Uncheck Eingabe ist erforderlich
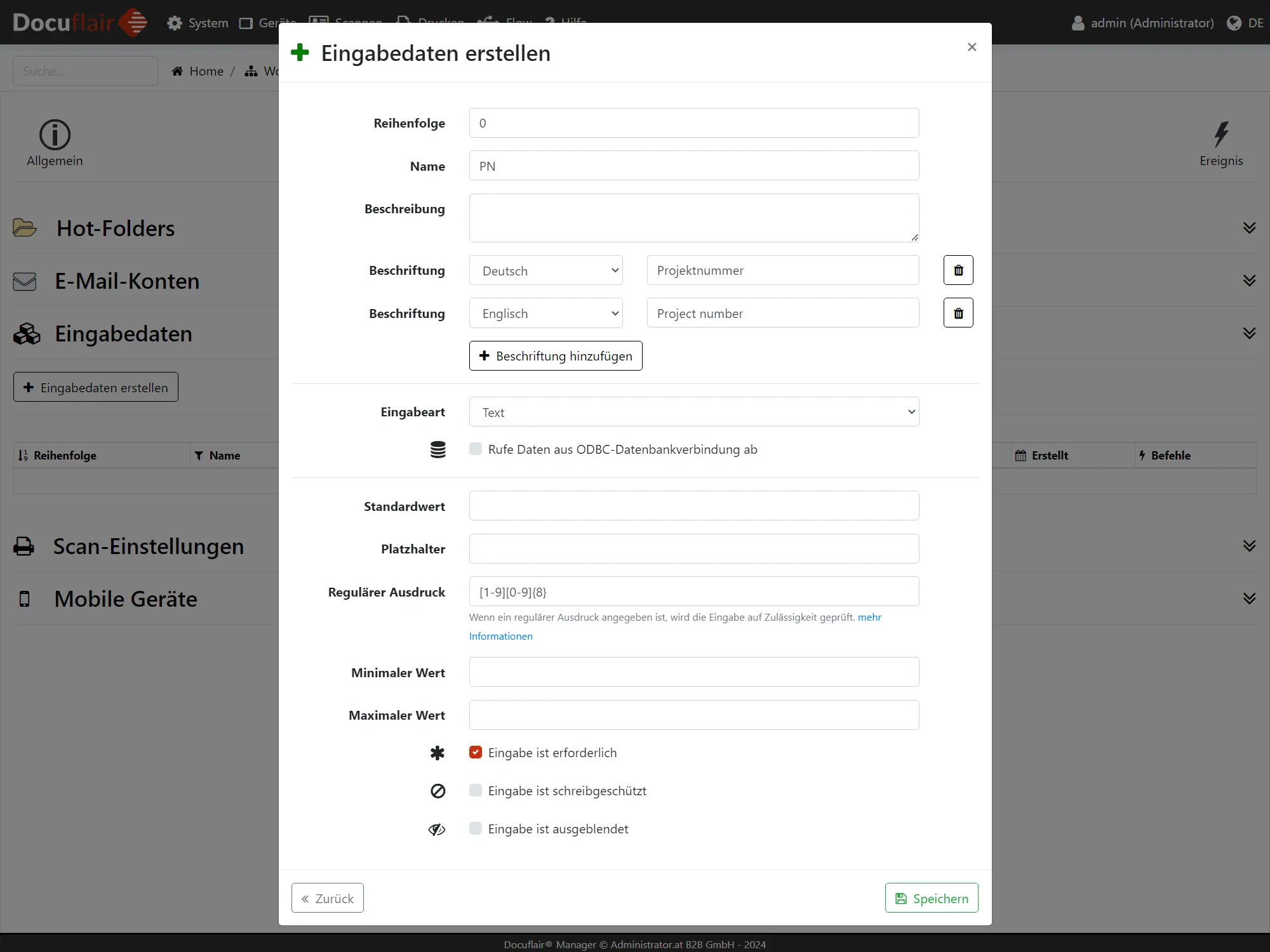The width and height of the screenshot is (1270, 952). click(476, 752)
